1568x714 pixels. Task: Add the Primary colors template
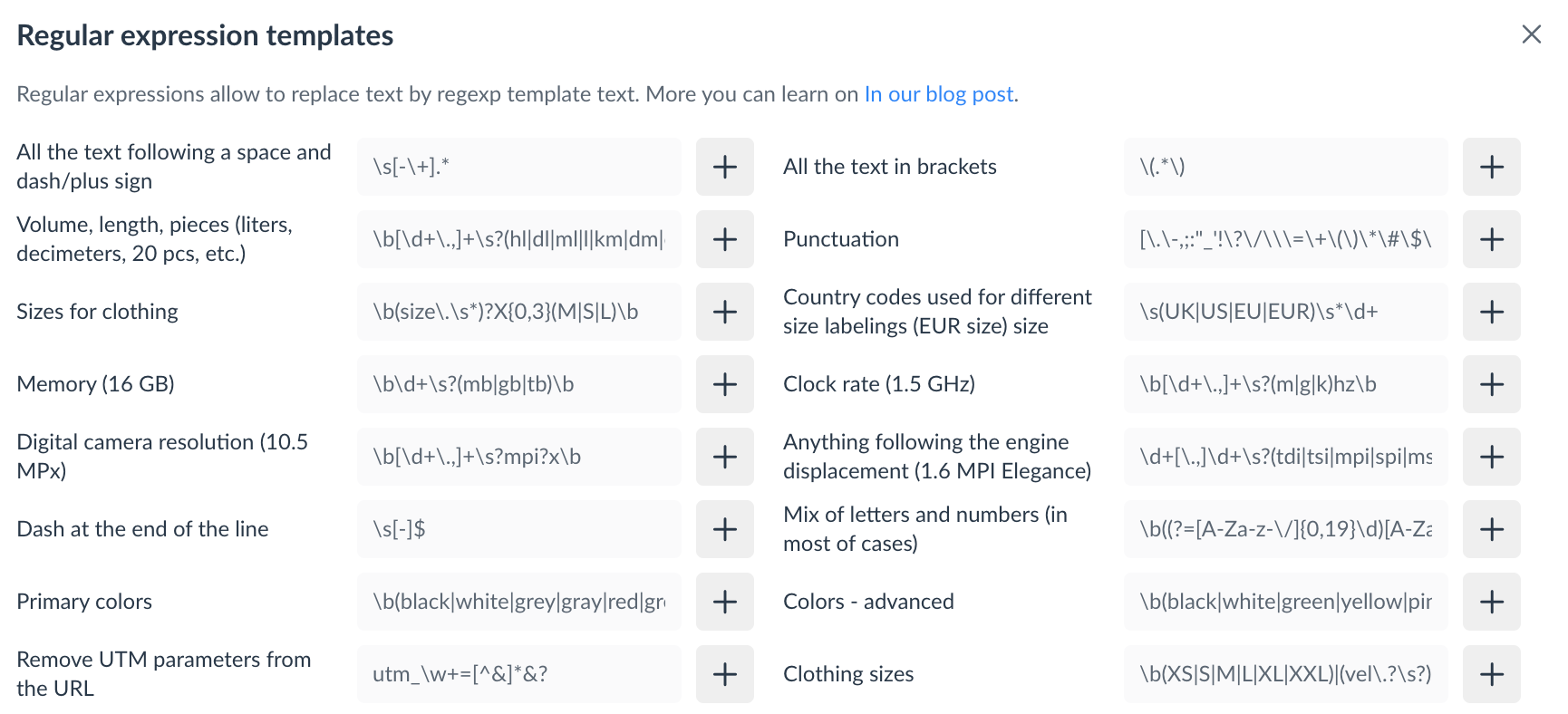tap(724, 602)
